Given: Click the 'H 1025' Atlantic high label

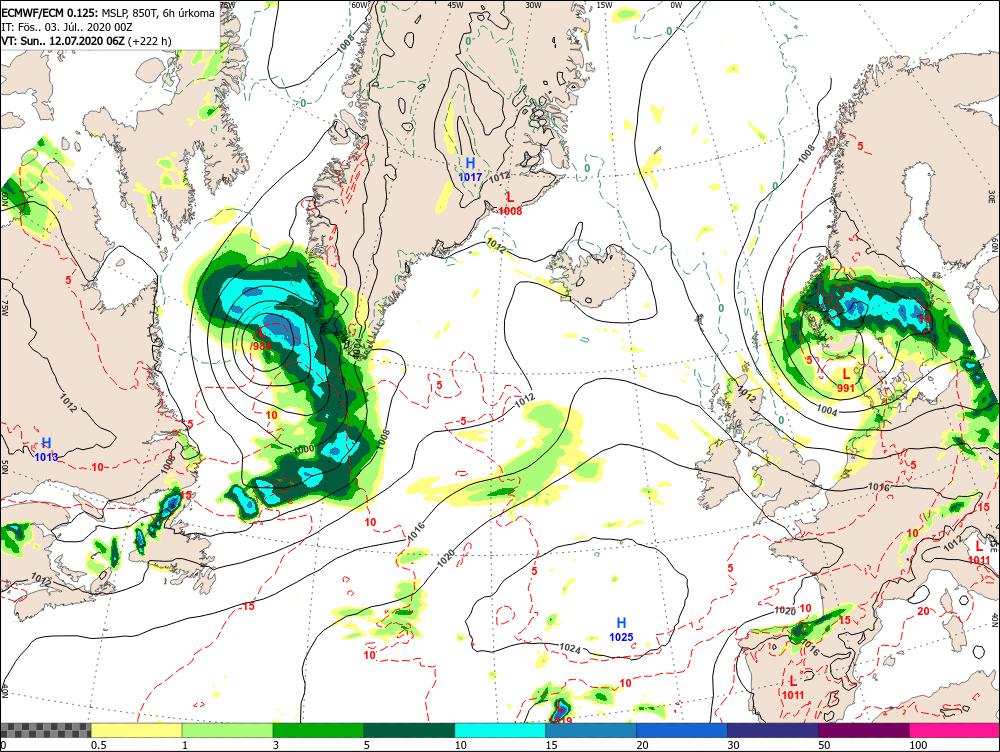Looking at the screenshot, I should click(x=621, y=630).
